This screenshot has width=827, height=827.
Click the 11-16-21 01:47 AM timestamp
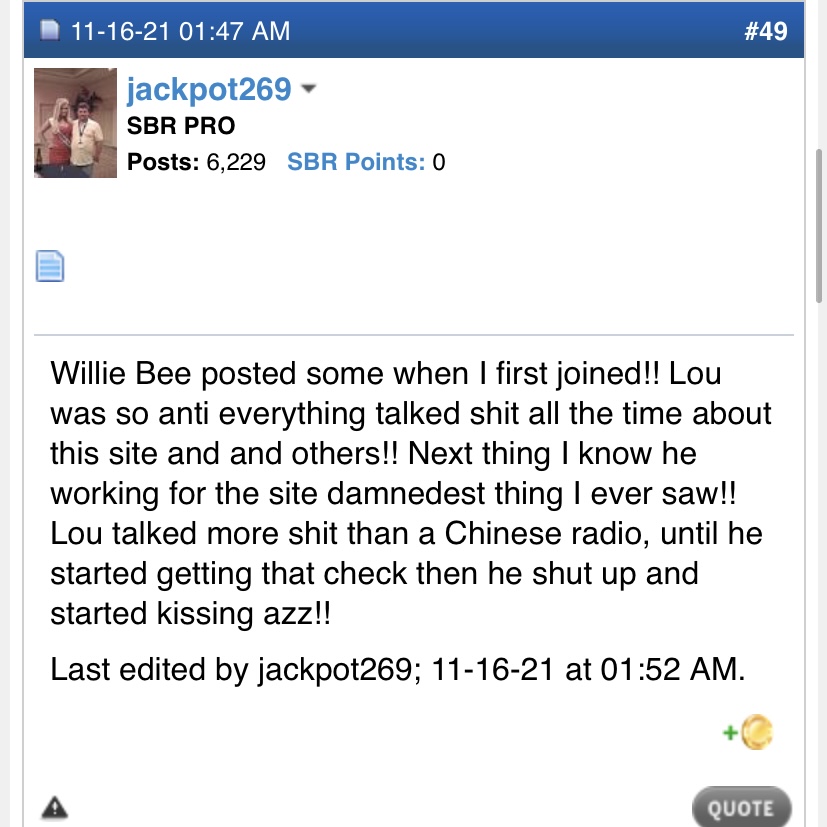pos(180,31)
